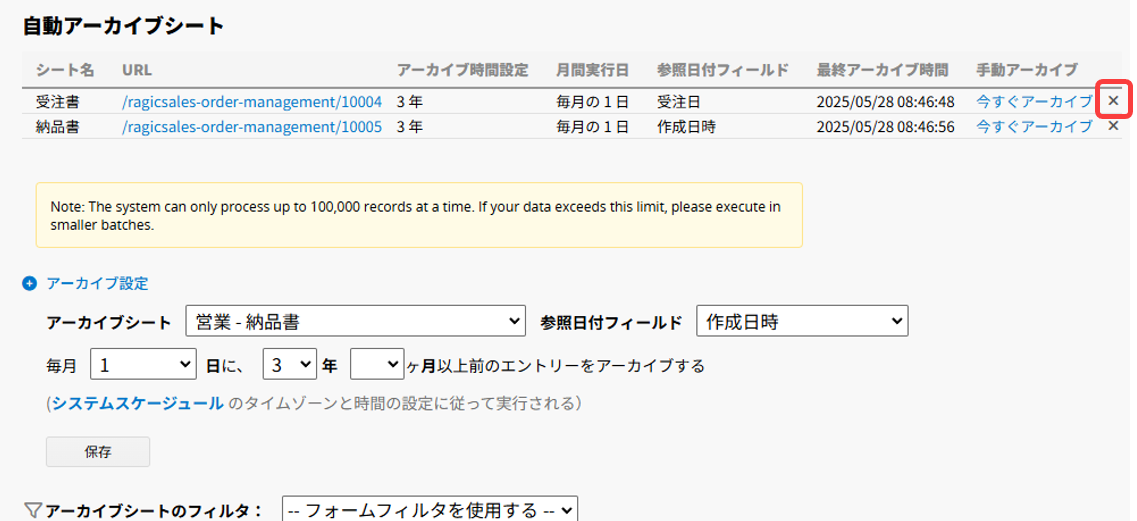This screenshot has width=1137, height=521.
Task: Click the yellow note about 100,000 records
Action: tap(419, 216)
